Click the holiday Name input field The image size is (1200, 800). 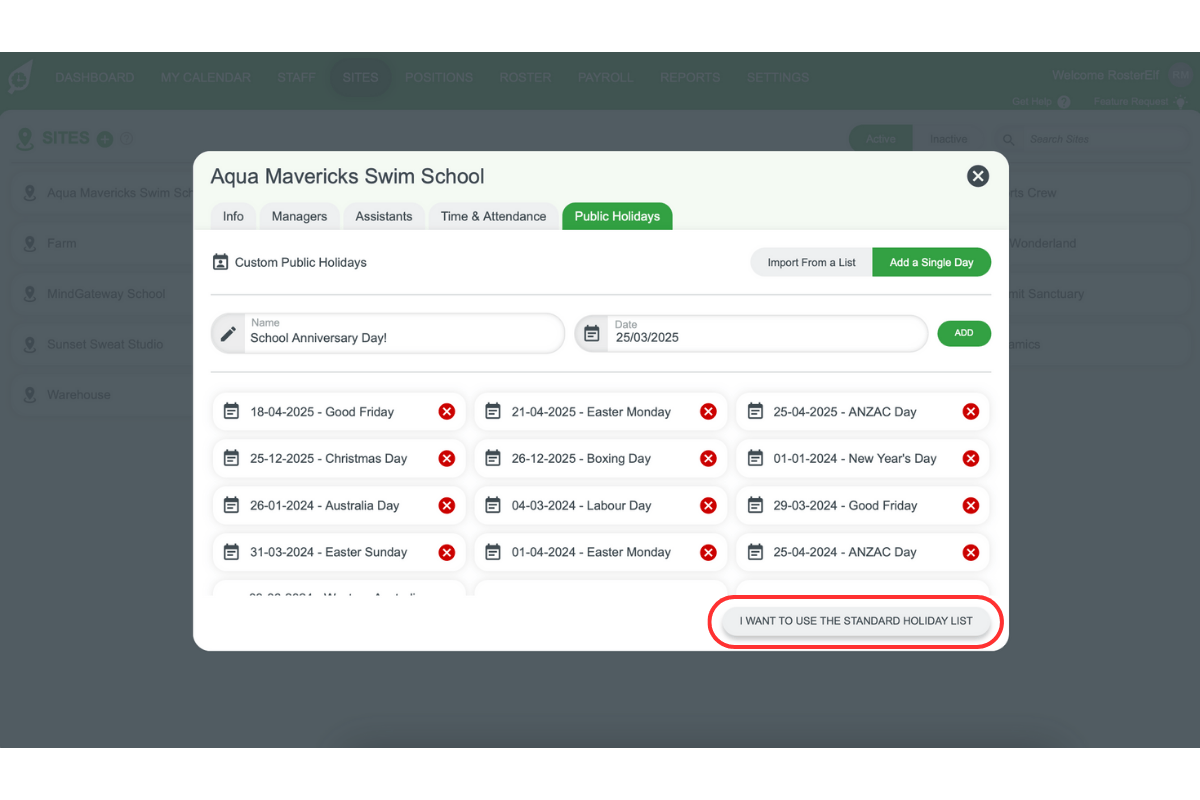[400, 337]
